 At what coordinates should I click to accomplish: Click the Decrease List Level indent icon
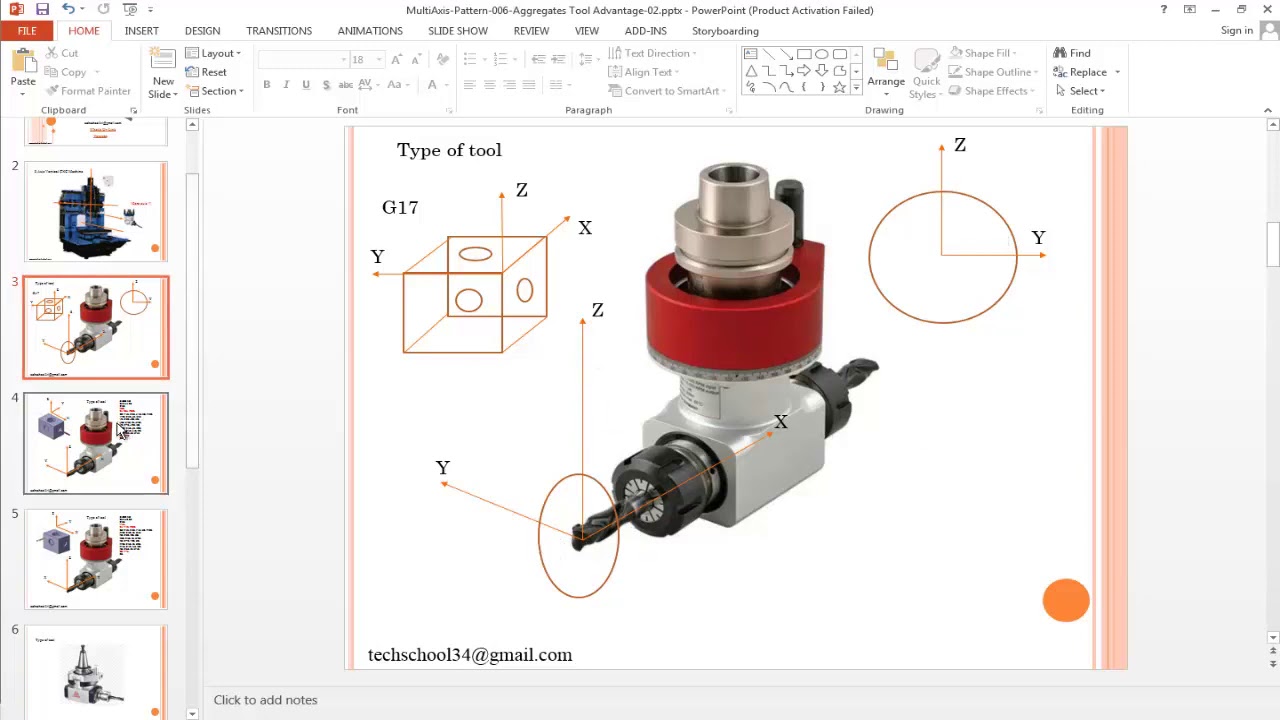coord(538,60)
